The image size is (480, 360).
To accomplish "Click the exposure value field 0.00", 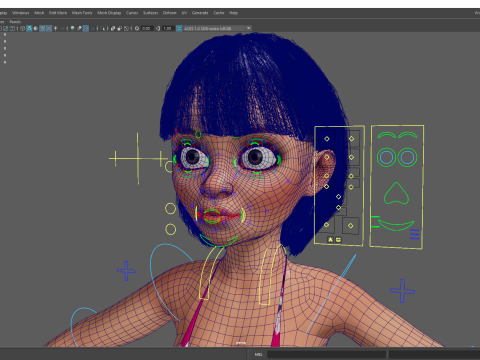I will tap(147, 29).
